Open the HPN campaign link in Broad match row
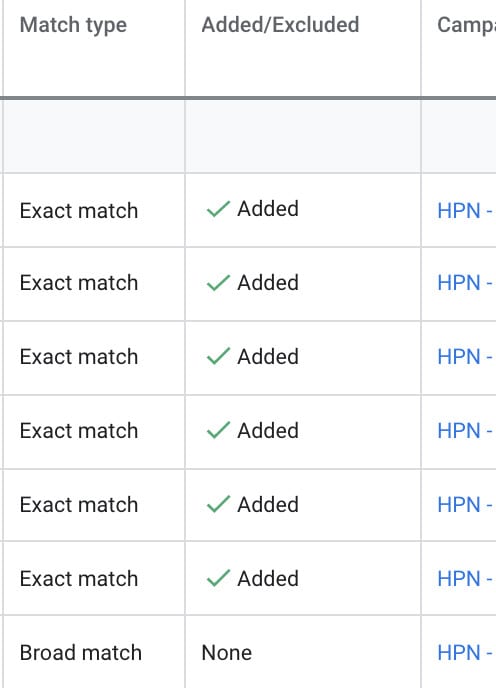496x688 pixels. pyautogui.click(x=465, y=652)
